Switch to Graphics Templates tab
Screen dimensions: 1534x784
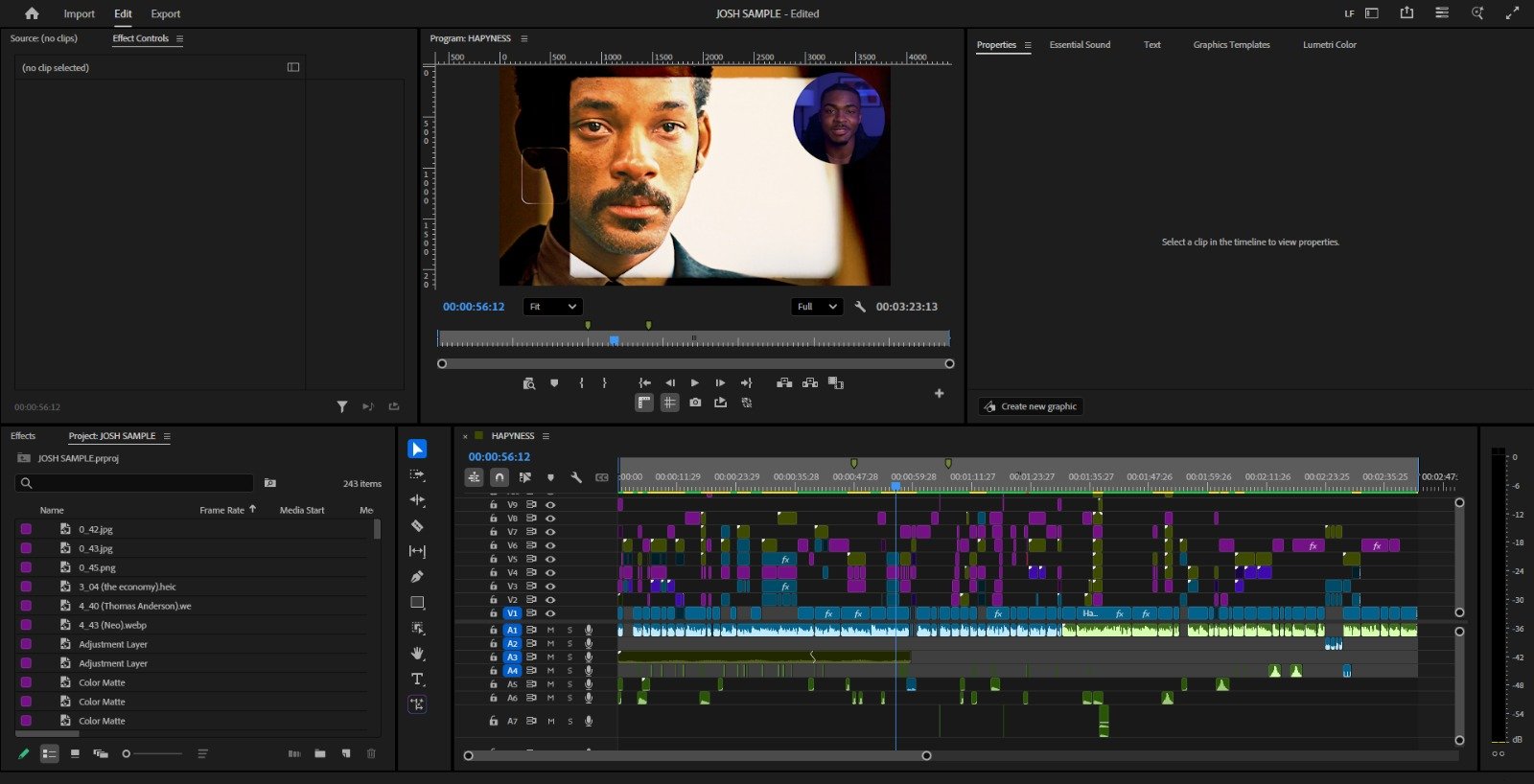pos(1231,45)
